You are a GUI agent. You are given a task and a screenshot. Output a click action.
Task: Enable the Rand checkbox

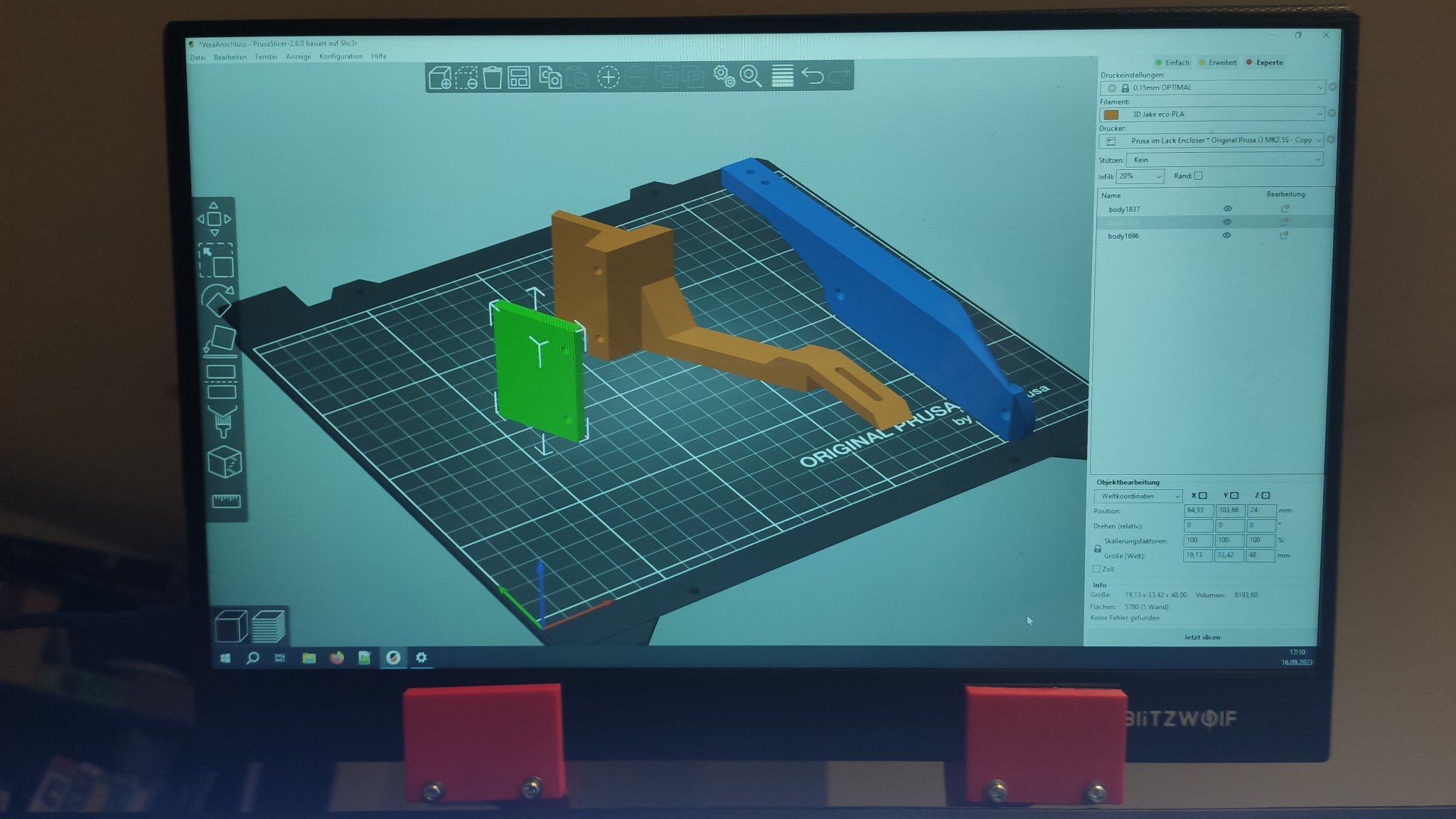[1198, 176]
